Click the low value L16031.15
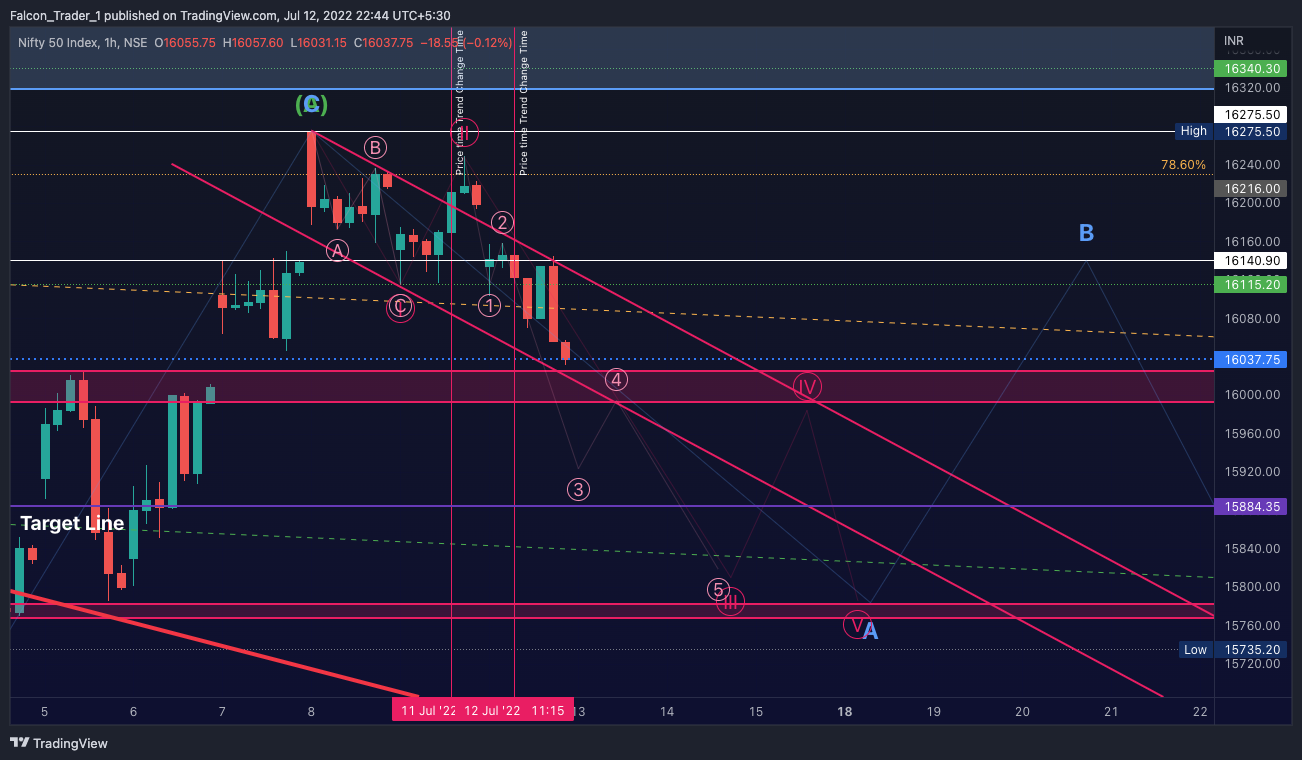The image size is (1302, 760). 319,42
